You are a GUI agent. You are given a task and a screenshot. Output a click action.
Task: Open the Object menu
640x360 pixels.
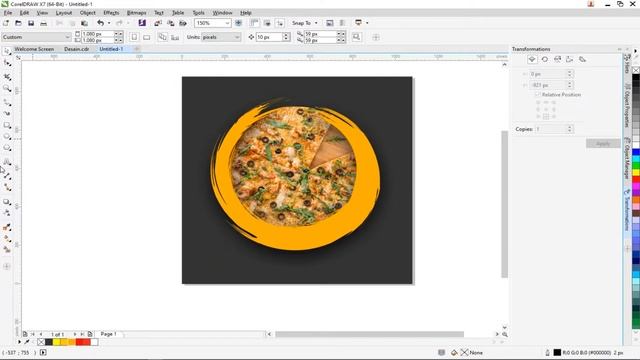tap(87, 13)
